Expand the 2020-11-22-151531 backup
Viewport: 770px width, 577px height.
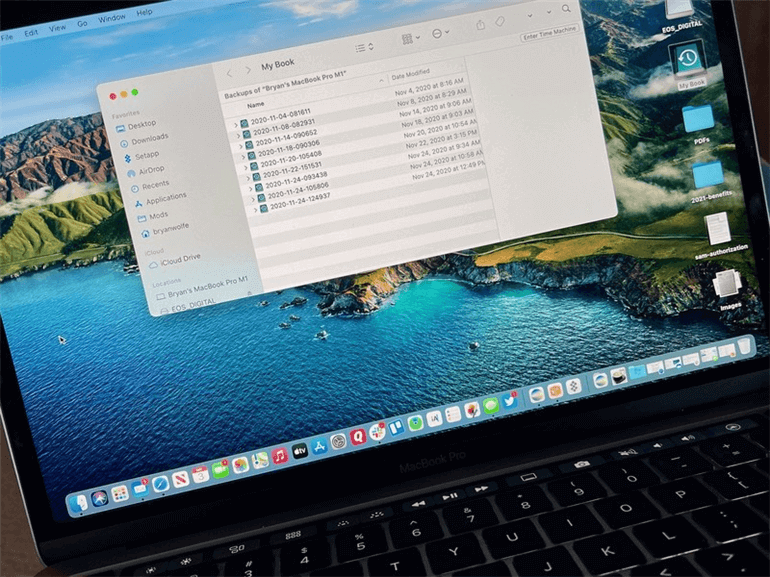coord(248,178)
